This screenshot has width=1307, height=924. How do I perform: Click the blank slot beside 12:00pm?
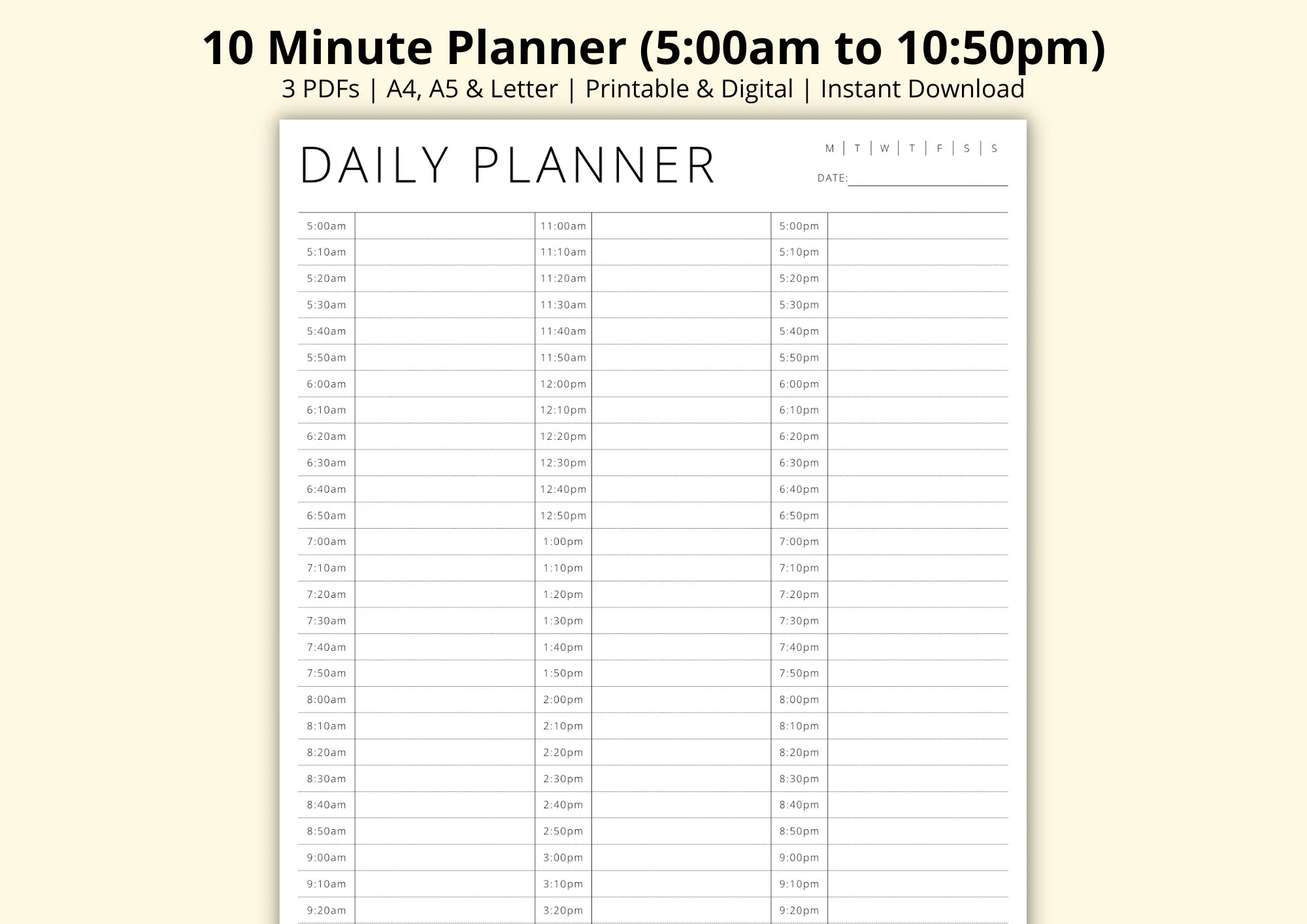click(x=681, y=384)
